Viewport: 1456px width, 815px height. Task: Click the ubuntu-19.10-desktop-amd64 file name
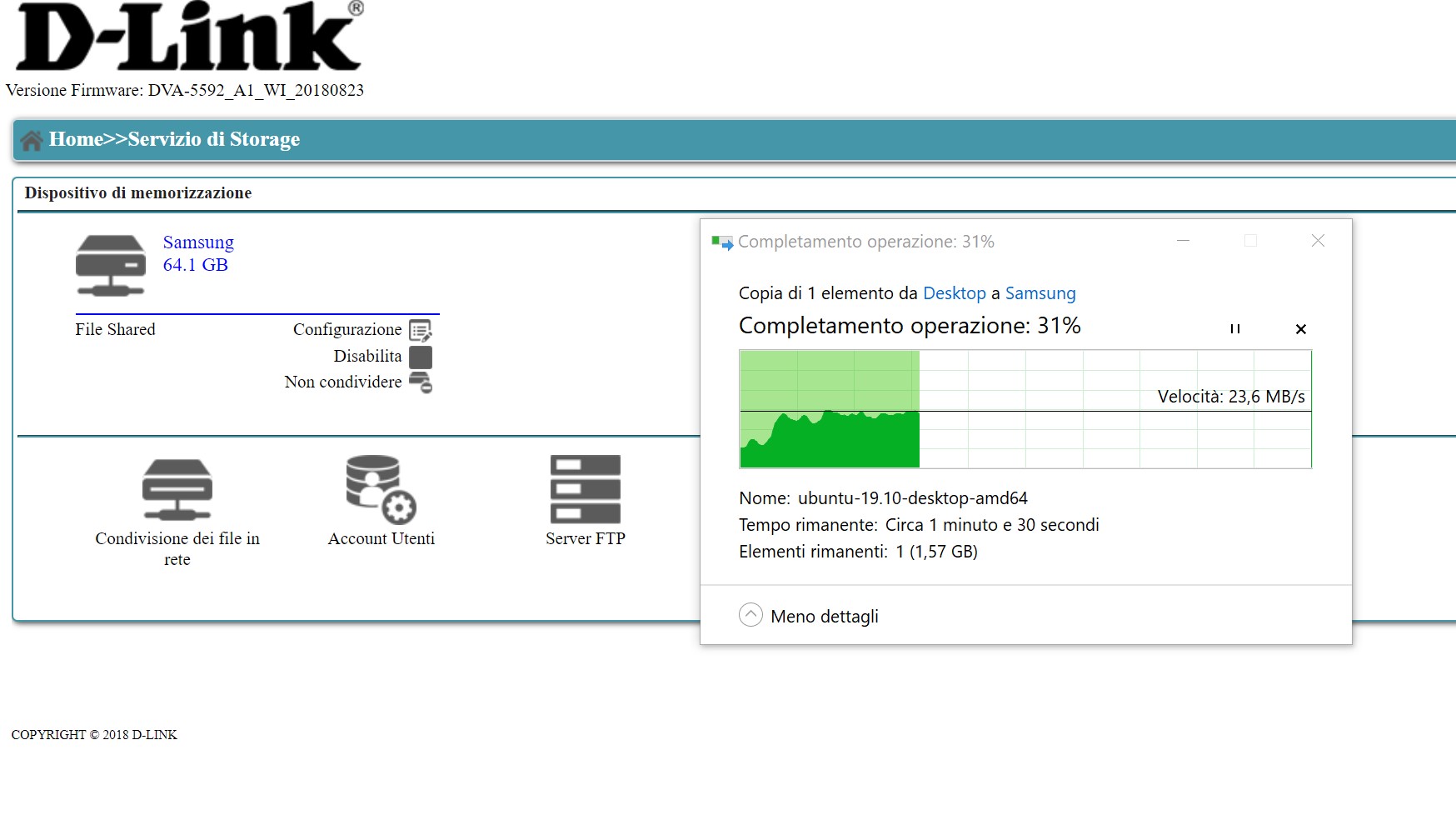click(913, 498)
